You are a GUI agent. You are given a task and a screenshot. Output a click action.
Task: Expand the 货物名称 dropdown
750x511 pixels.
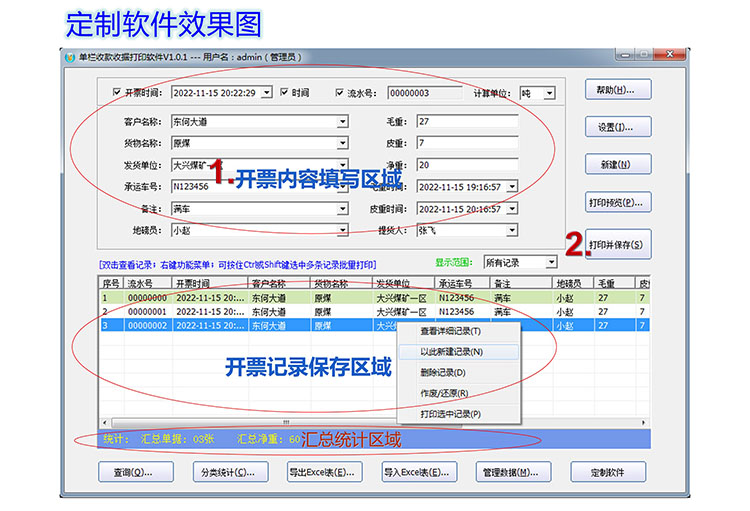point(342,143)
